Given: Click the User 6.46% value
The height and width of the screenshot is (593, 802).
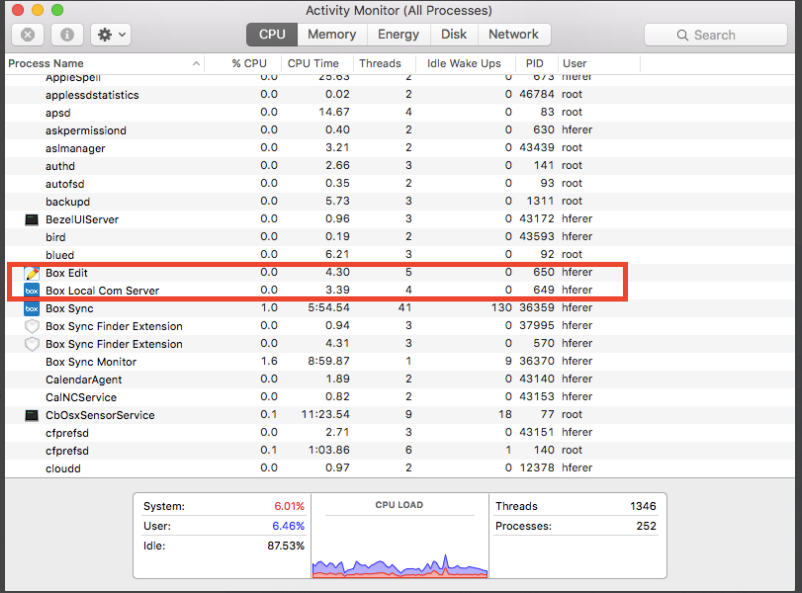Looking at the screenshot, I should 288,526.
